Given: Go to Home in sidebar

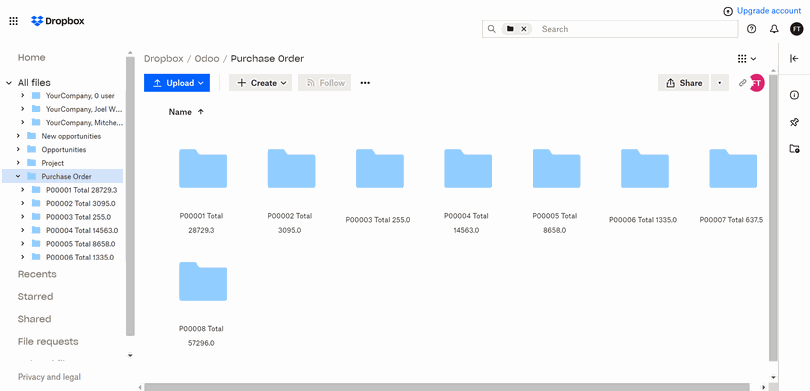Looking at the screenshot, I should click(32, 57).
